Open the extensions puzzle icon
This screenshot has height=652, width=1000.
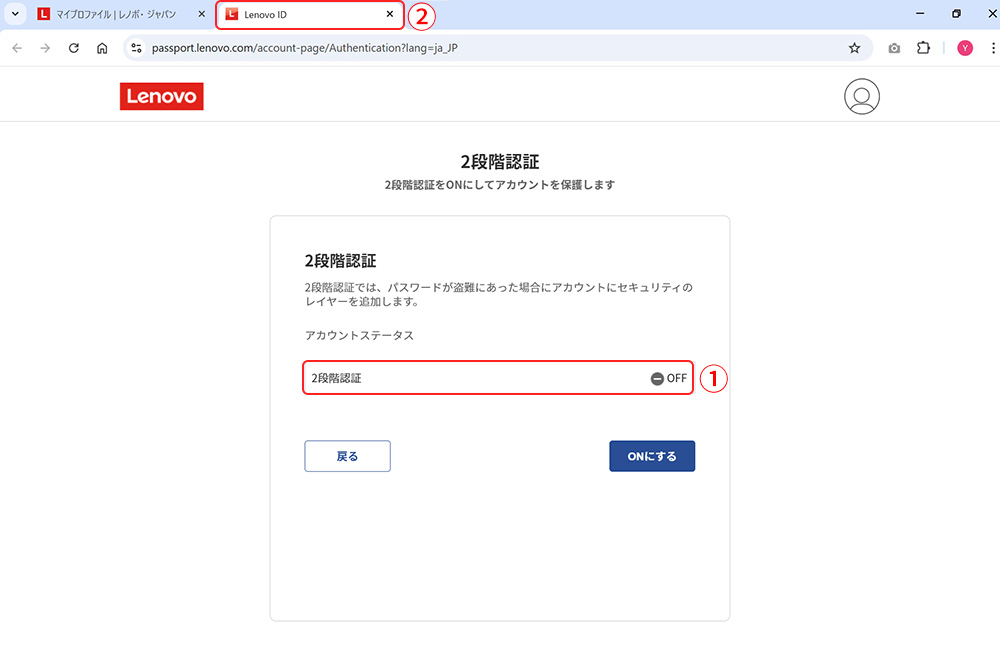pyautogui.click(x=923, y=48)
